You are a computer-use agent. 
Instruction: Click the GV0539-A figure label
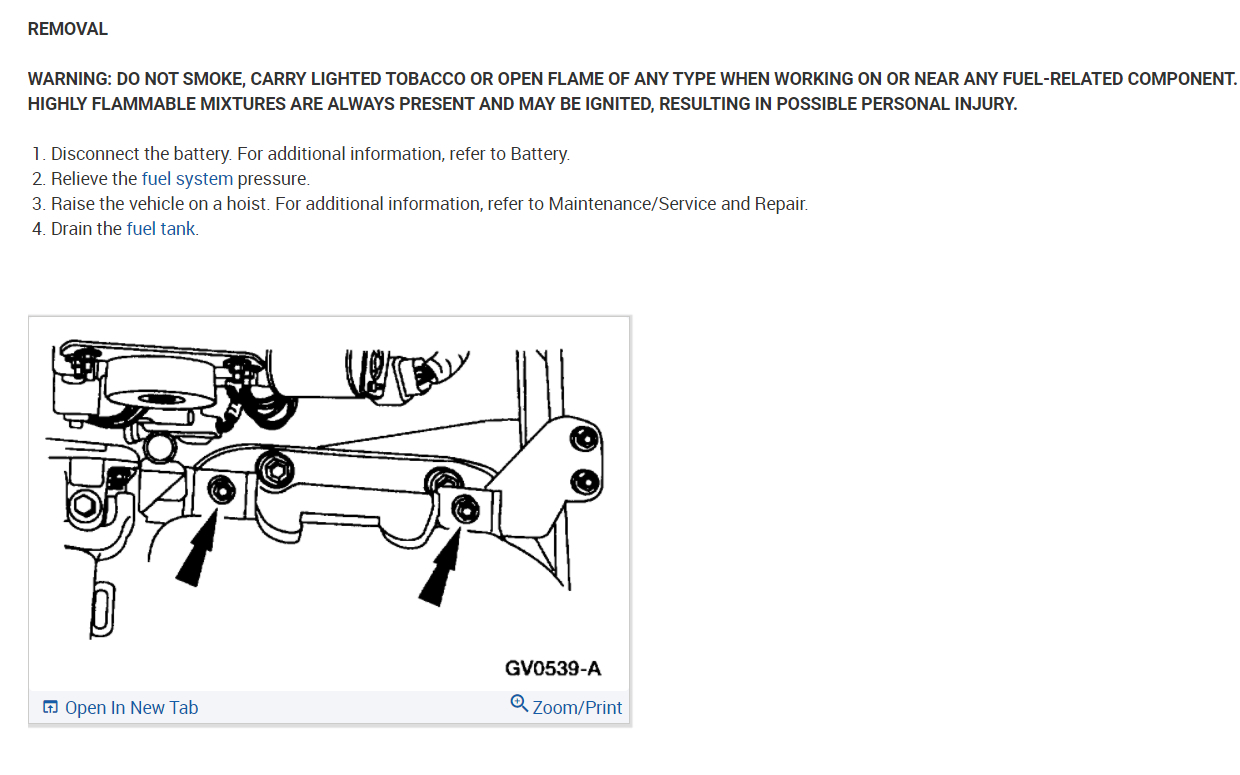pos(553,668)
